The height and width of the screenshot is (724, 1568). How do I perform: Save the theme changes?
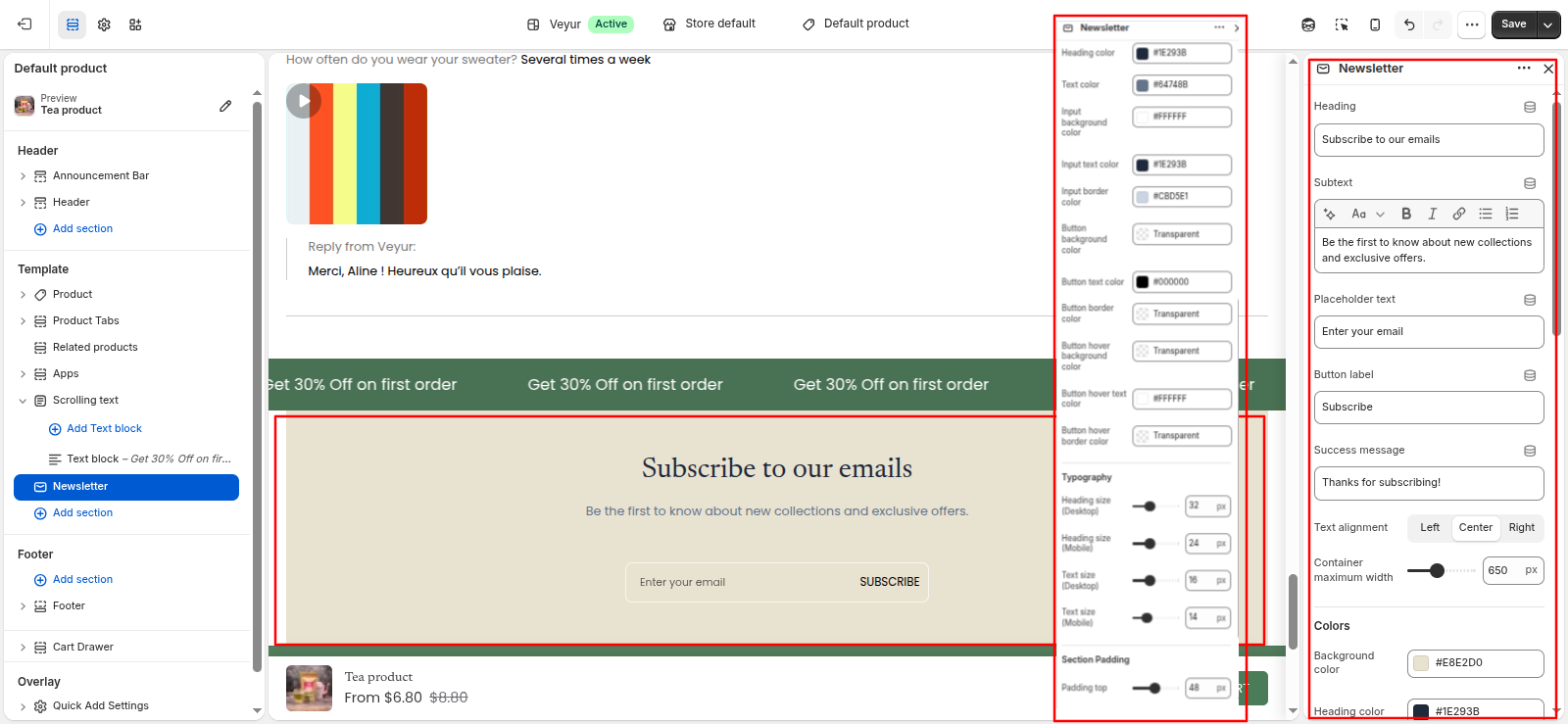1514,24
